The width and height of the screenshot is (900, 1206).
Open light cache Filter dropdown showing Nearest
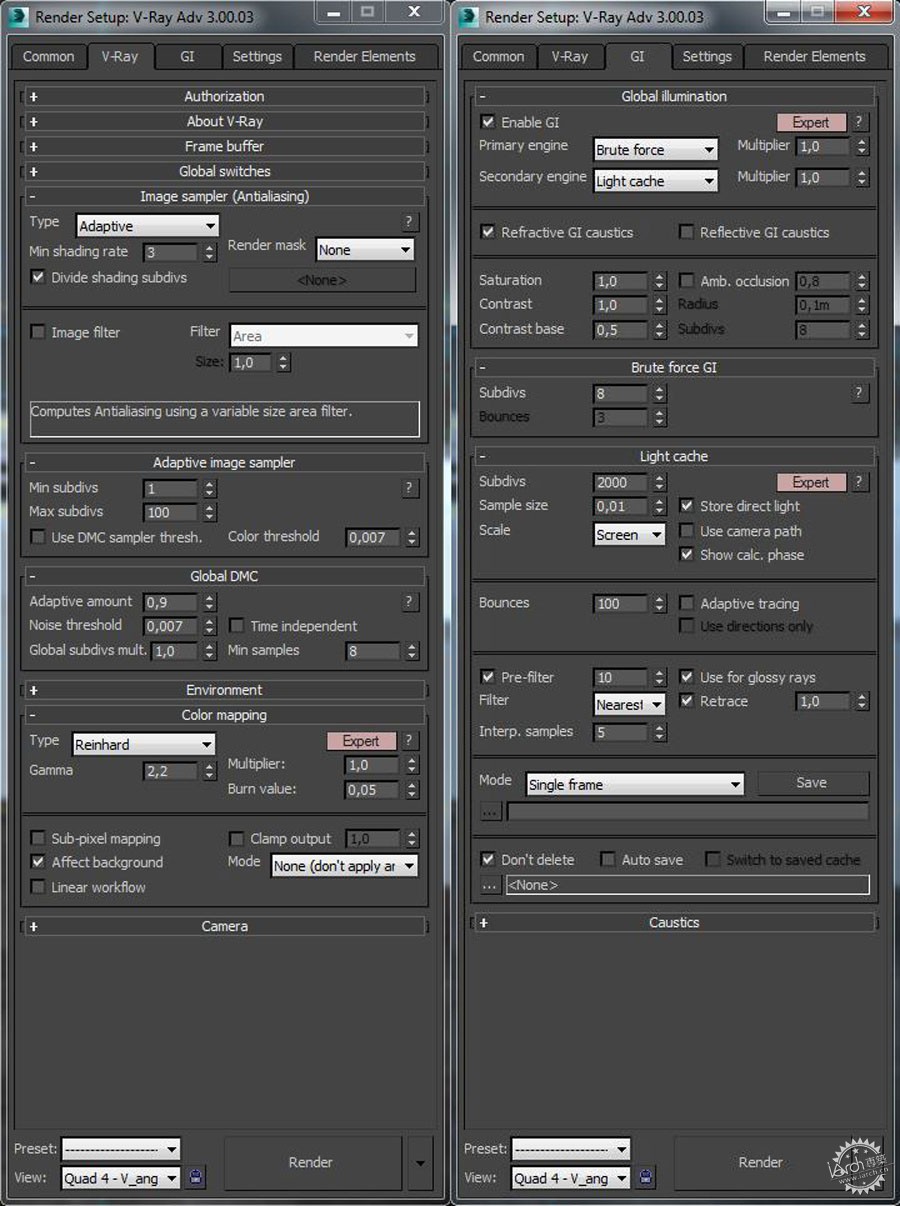pos(630,705)
